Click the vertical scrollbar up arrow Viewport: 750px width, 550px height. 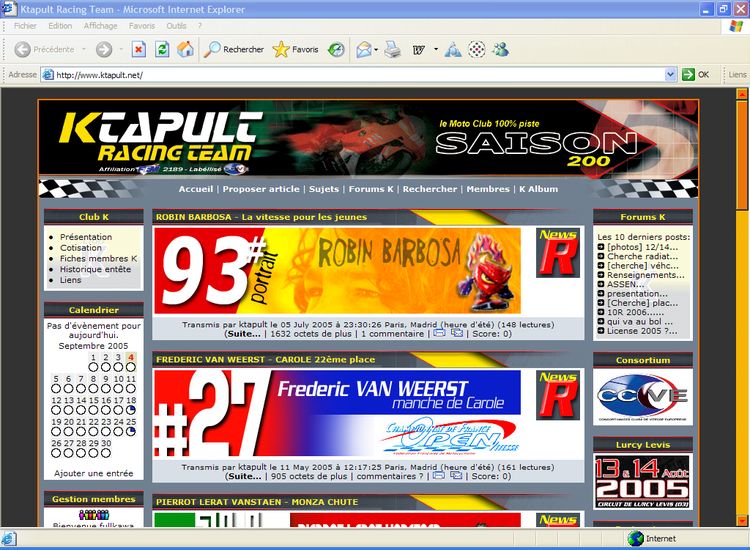tap(742, 94)
